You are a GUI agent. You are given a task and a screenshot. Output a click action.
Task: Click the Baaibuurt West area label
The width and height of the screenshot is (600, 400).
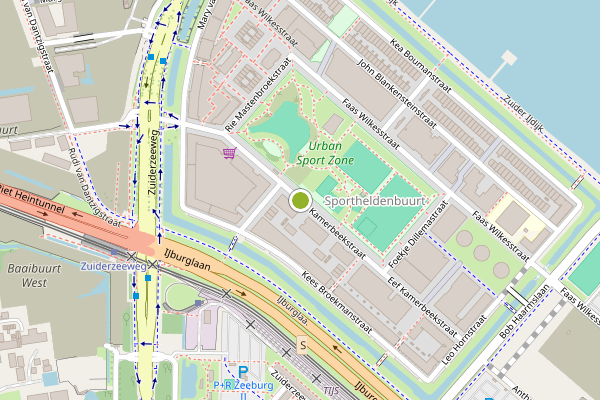coord(34,276)
